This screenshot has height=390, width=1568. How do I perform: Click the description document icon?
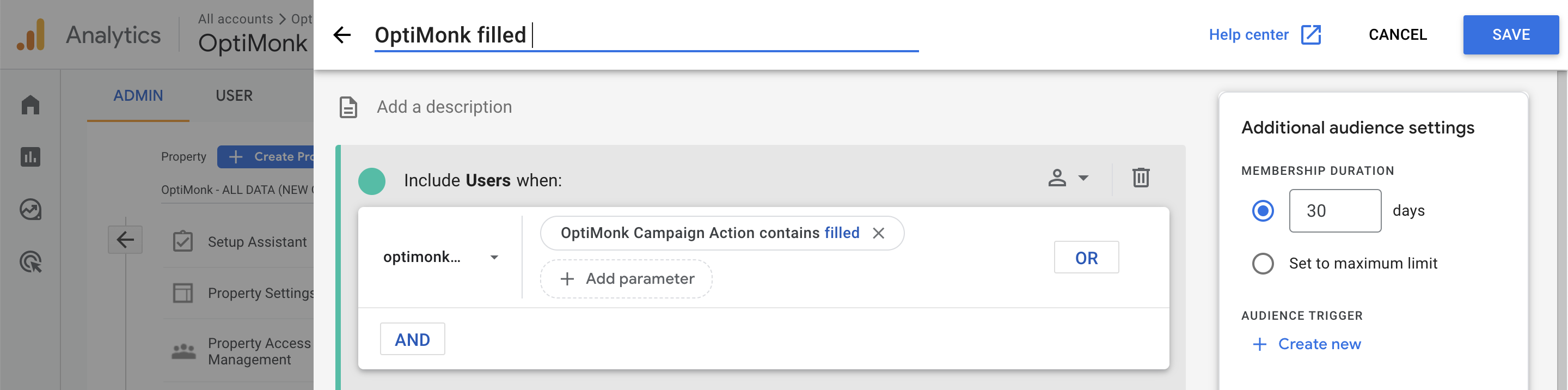(x=348, y=107)
